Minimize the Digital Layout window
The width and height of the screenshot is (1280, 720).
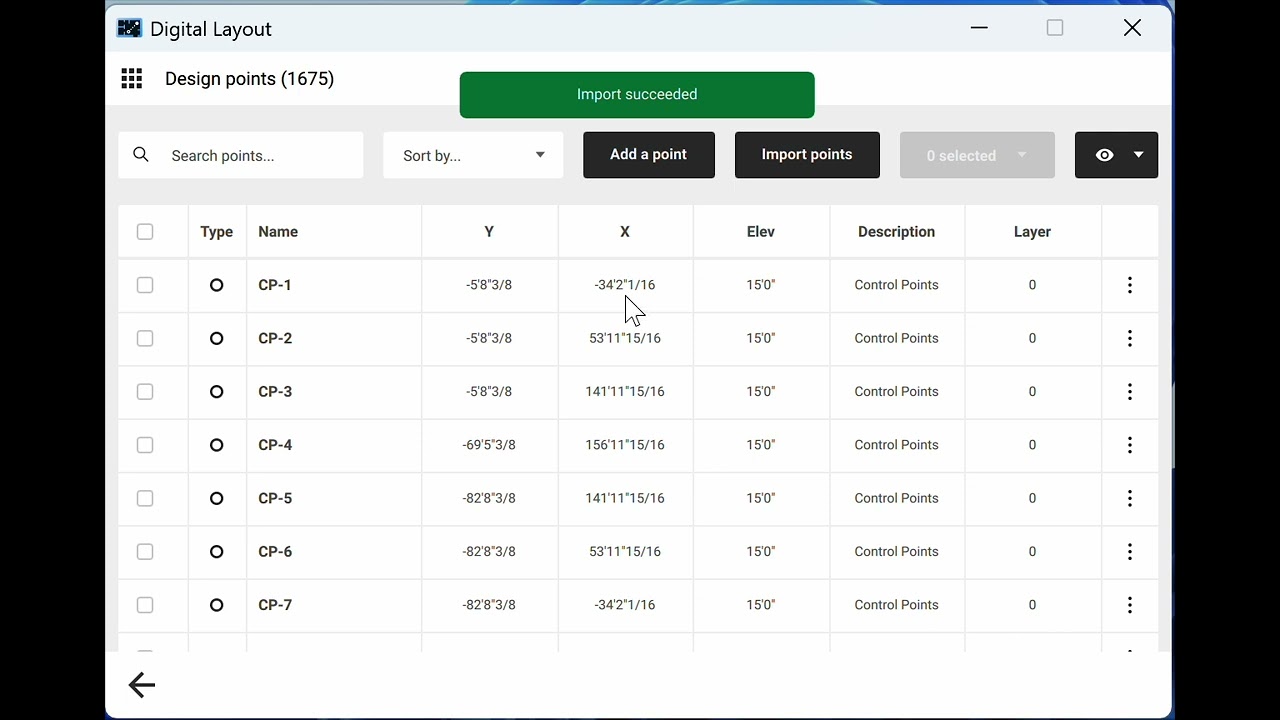click(979, 28)
